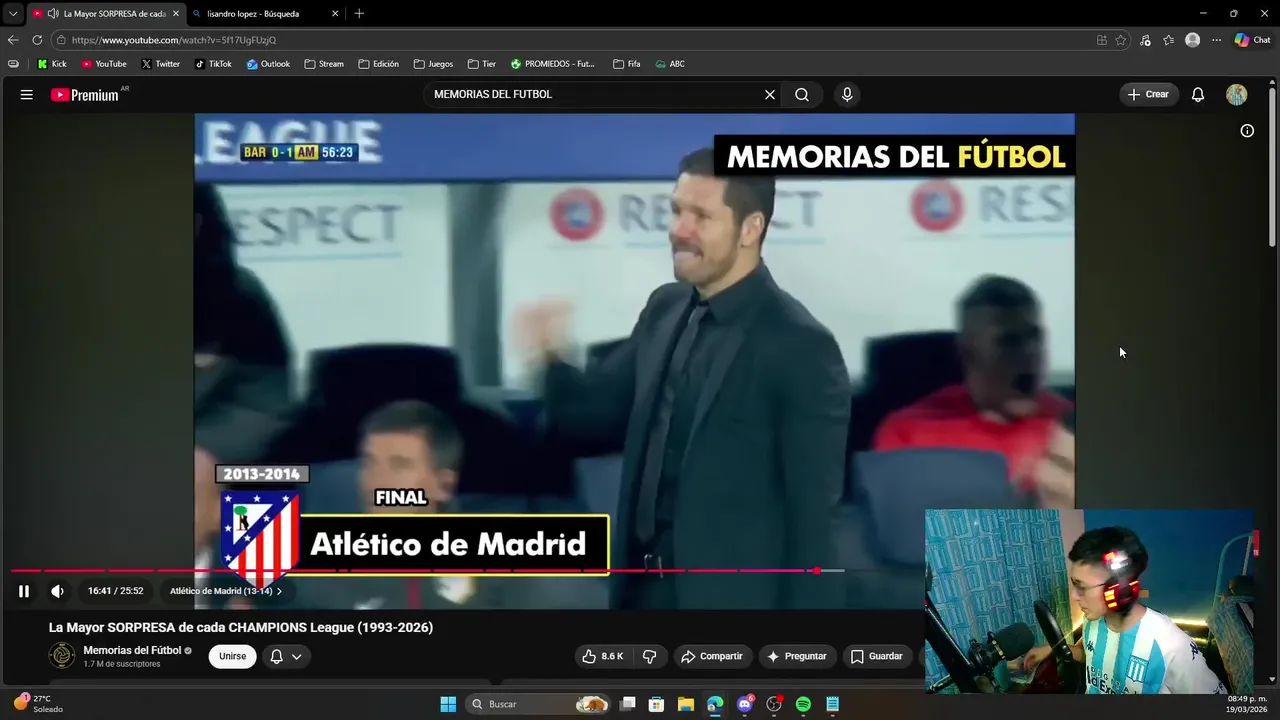
Task: Expand the Edición bookmarks folder
Action: (x=378, y=64)
